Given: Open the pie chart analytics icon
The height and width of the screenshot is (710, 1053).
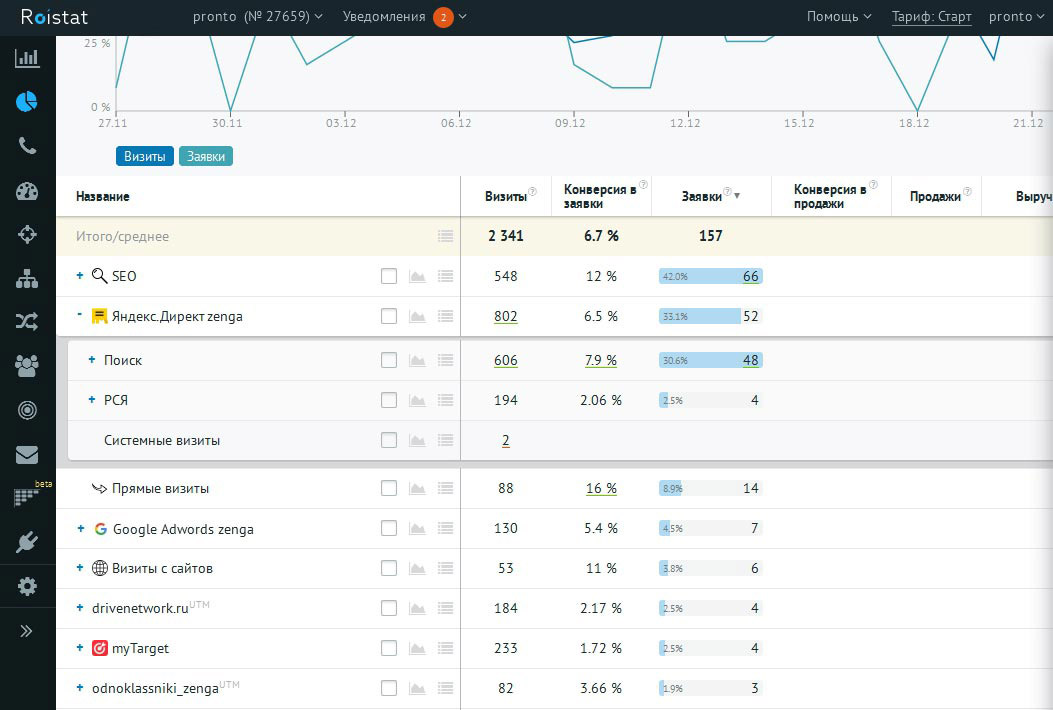Looking at the screenshot, I should pos(27,101).
